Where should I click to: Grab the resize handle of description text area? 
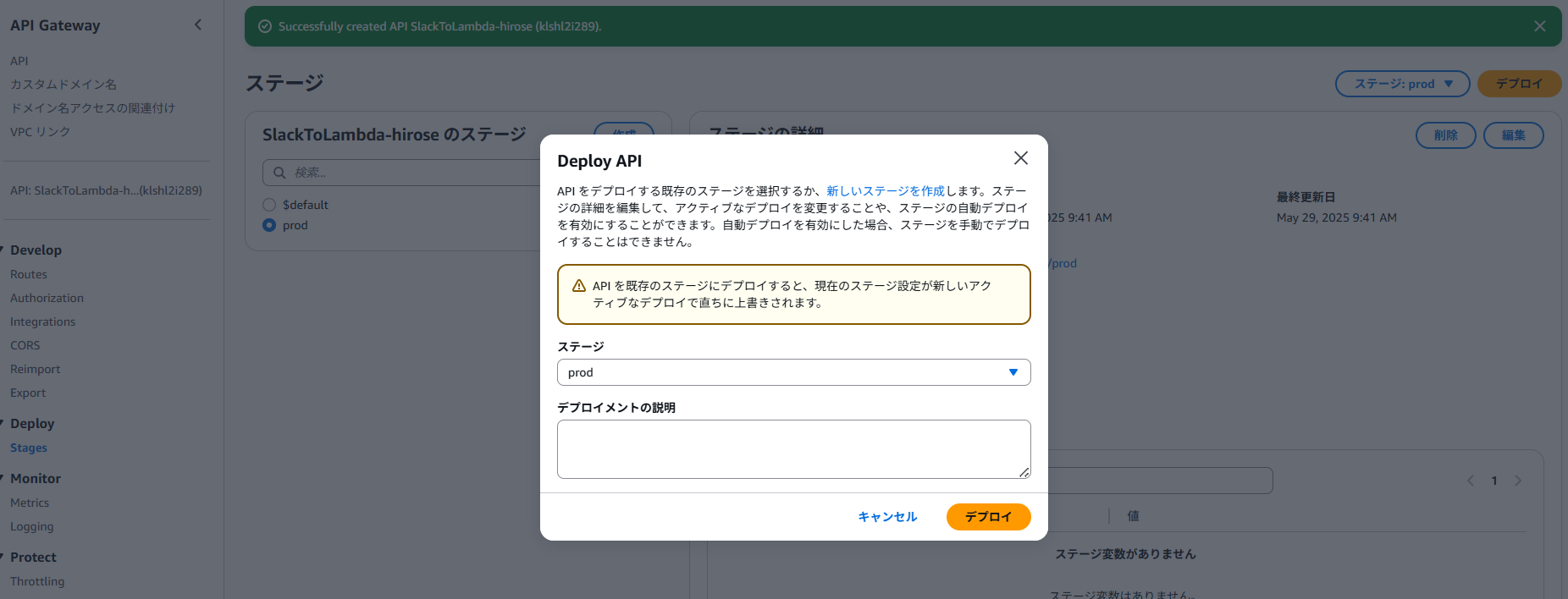coord(1024,473)
